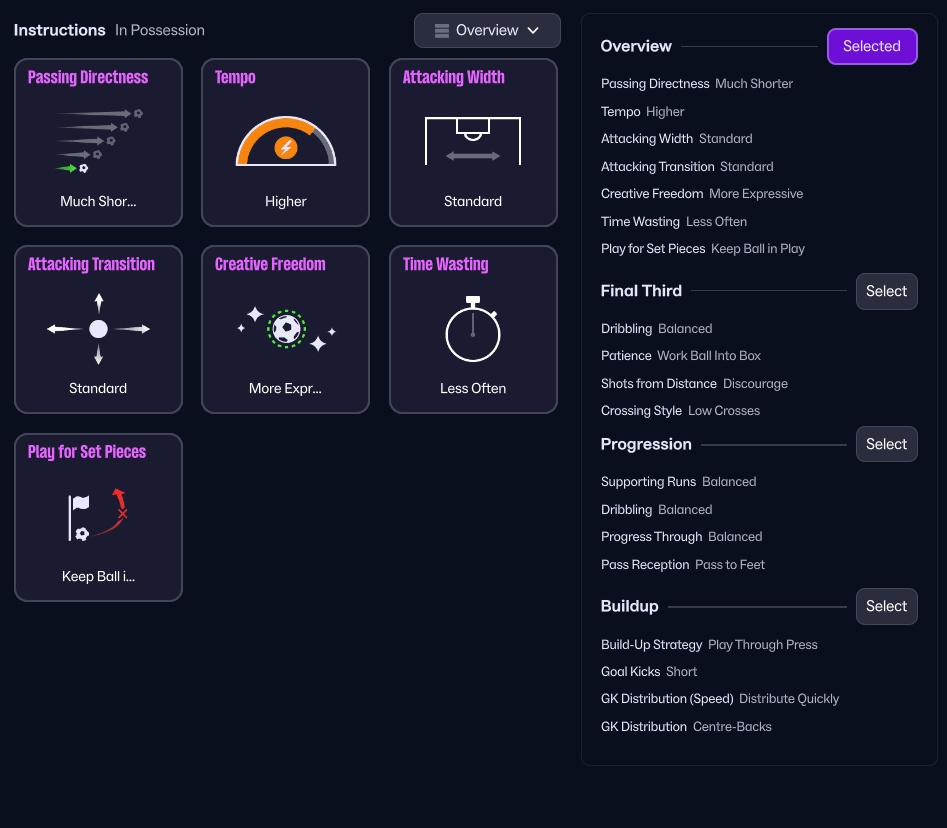
Task: Open the Buildup section heading
Action: (x=629, y=606)
